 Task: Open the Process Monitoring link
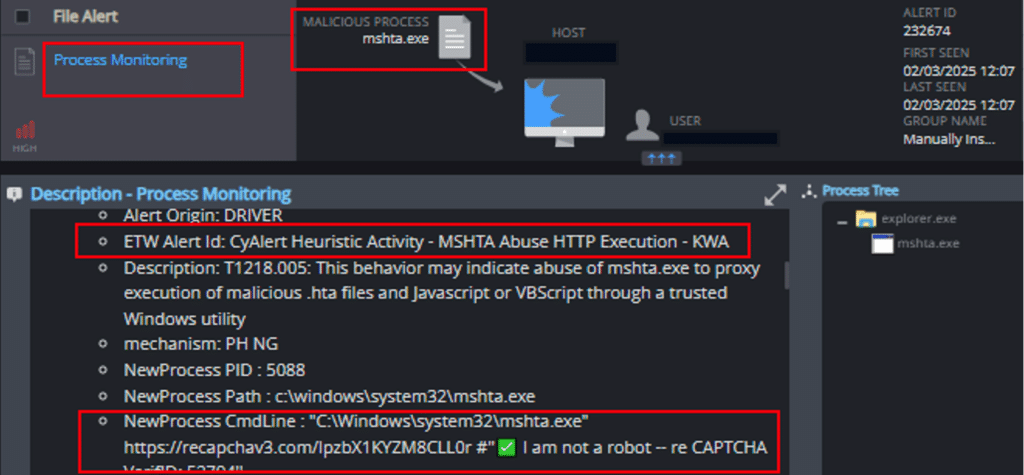click(120, 60)
